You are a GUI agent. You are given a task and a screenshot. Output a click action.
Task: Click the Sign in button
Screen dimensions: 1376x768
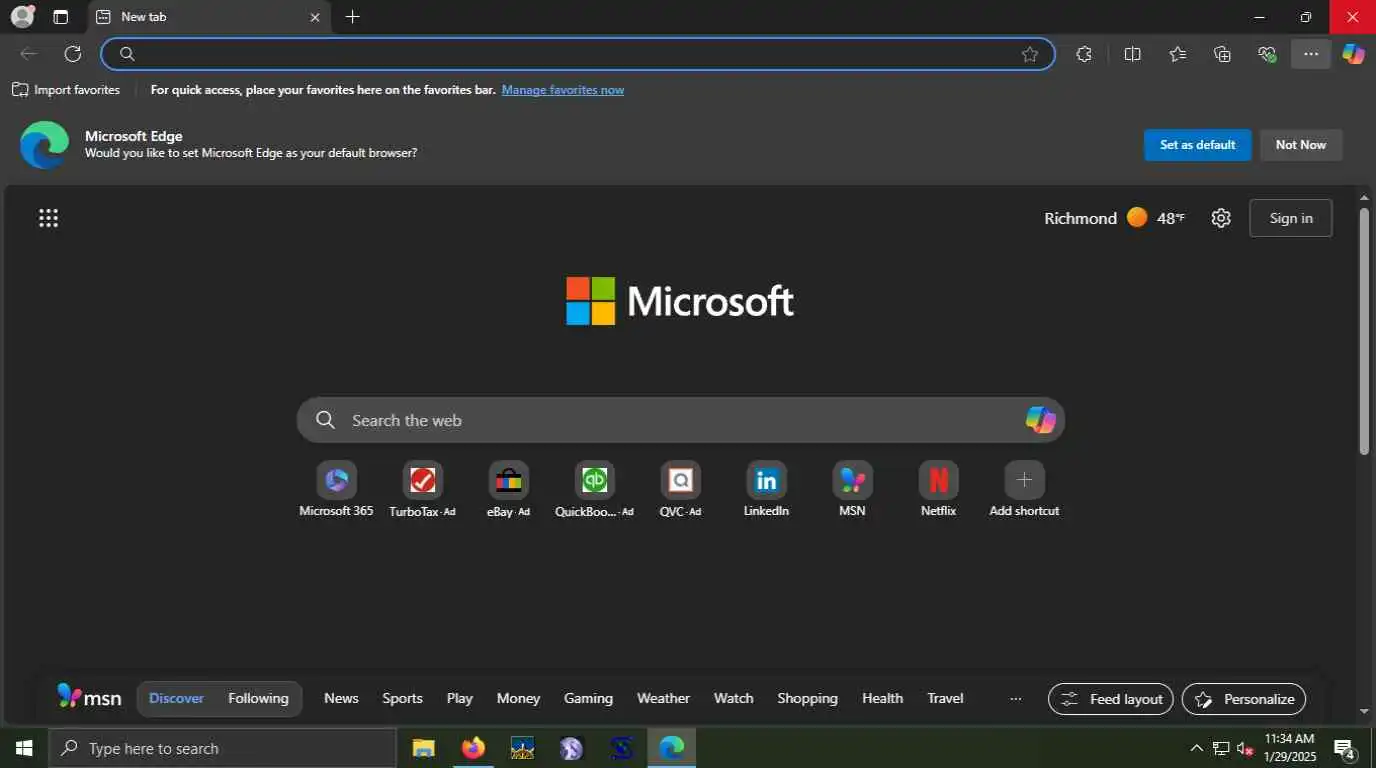[1290, 218]
